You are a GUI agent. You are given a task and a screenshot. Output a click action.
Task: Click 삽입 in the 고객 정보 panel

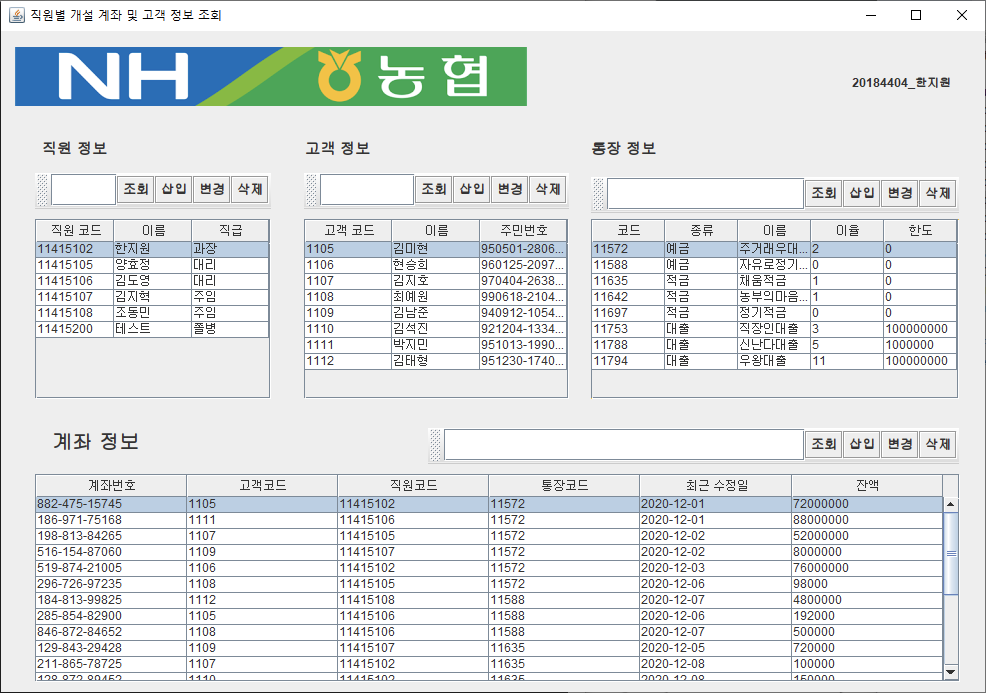click(x=470, y=189)
